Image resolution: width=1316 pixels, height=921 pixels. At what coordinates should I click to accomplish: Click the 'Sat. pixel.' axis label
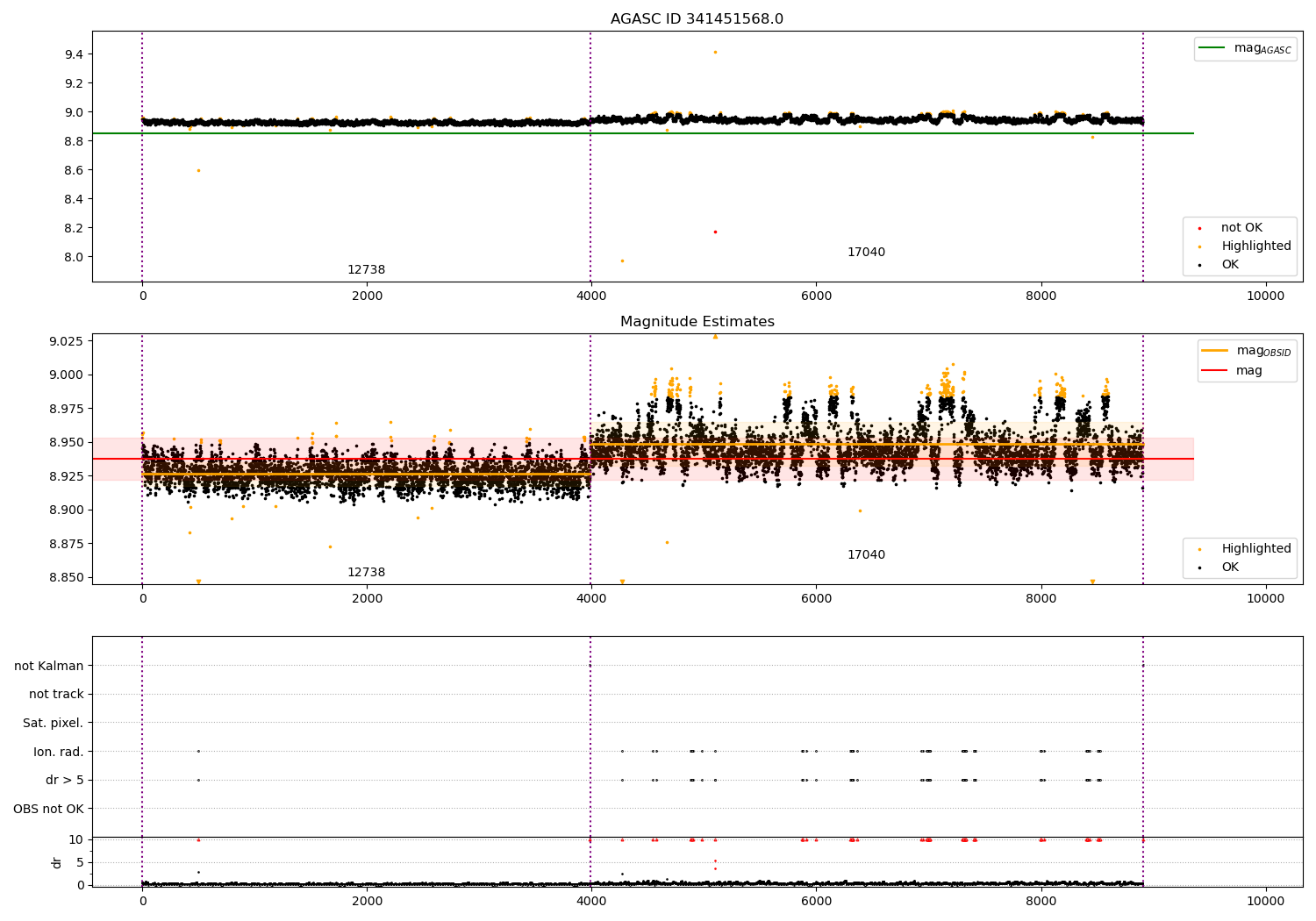click(54, 723)
